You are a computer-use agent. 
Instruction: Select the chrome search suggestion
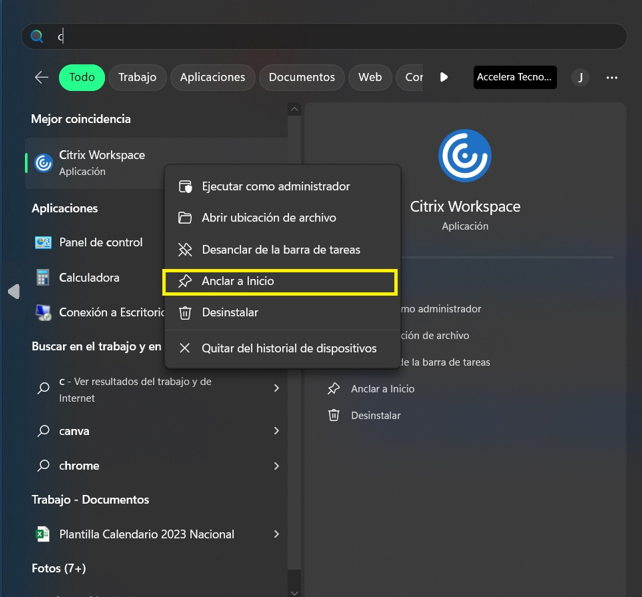coord(156,466)
